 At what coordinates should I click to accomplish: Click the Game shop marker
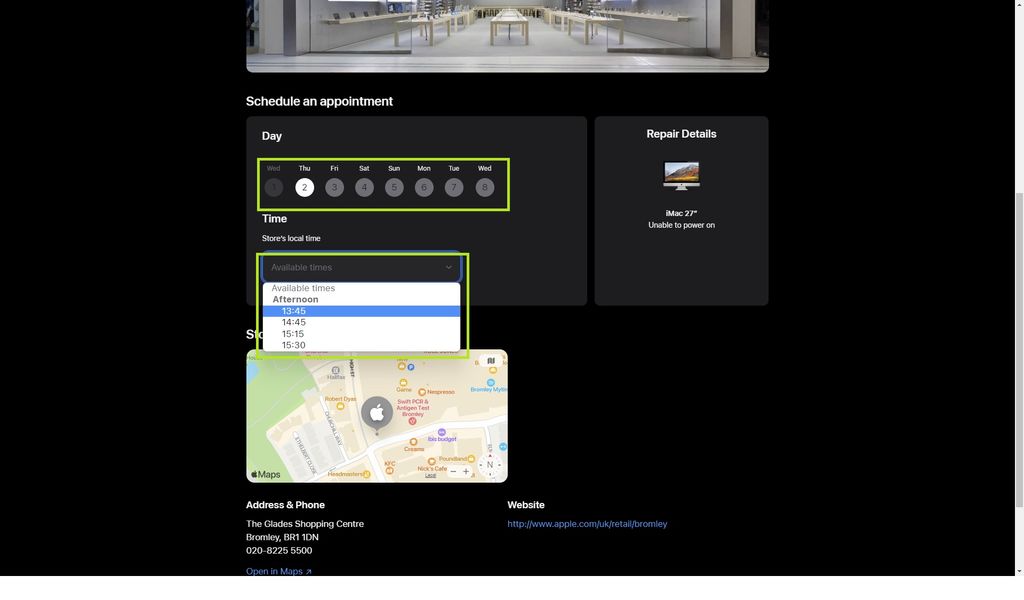pyautogui.click(x=403, y=383)
